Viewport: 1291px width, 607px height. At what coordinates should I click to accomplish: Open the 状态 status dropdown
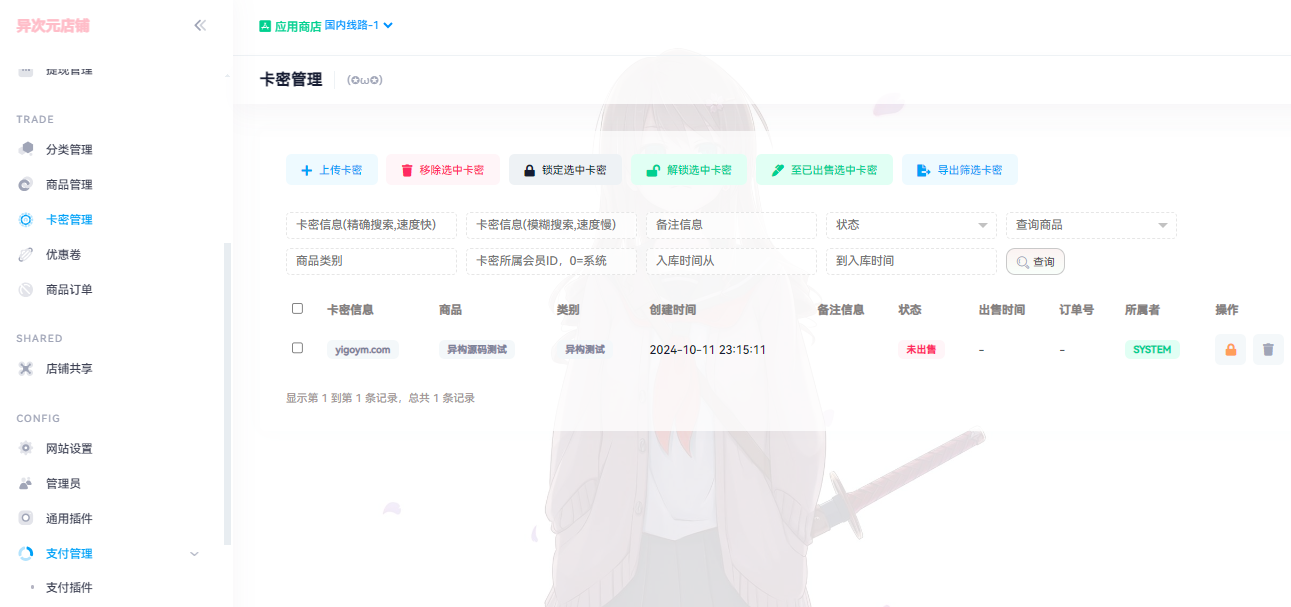coord(910,225)
